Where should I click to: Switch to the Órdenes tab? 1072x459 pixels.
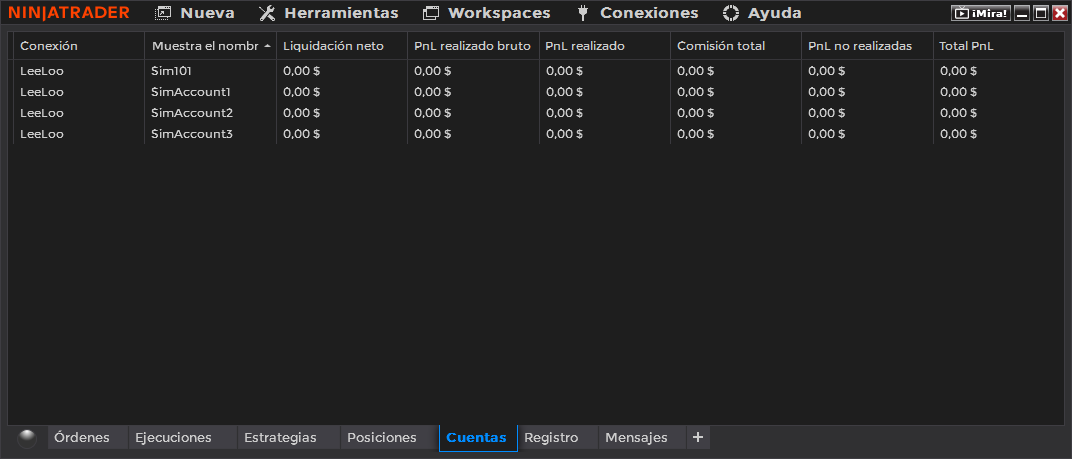click(88, 438)
